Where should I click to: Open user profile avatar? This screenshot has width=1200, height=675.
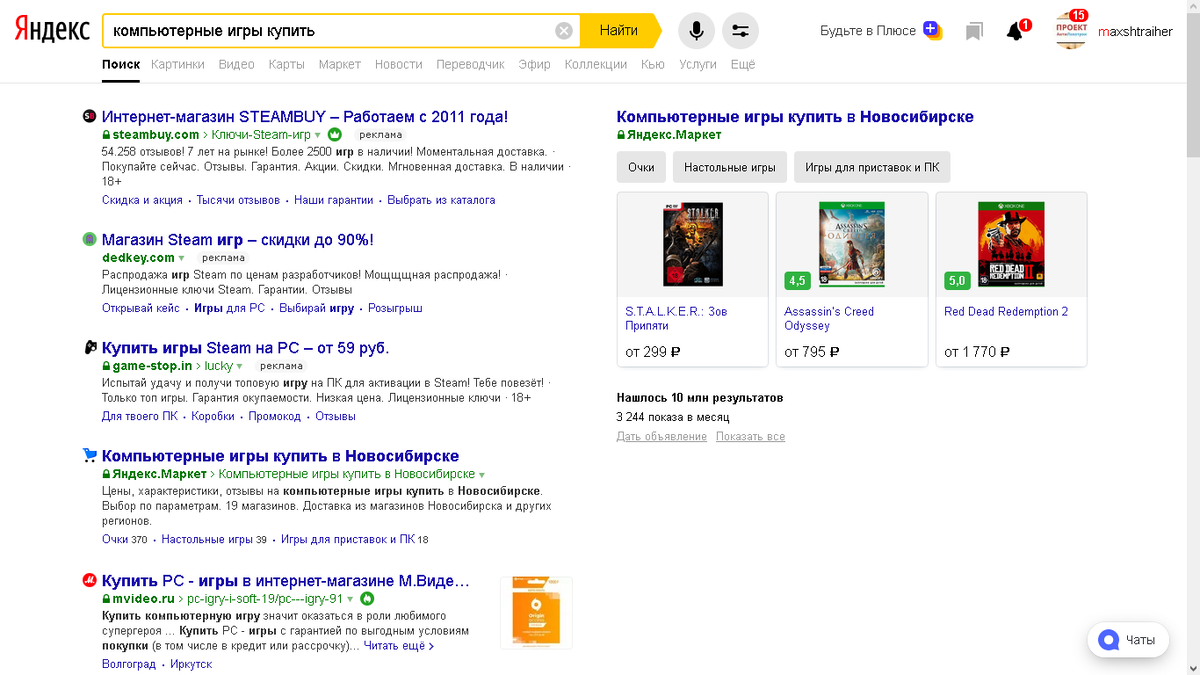coord(1071,31)
